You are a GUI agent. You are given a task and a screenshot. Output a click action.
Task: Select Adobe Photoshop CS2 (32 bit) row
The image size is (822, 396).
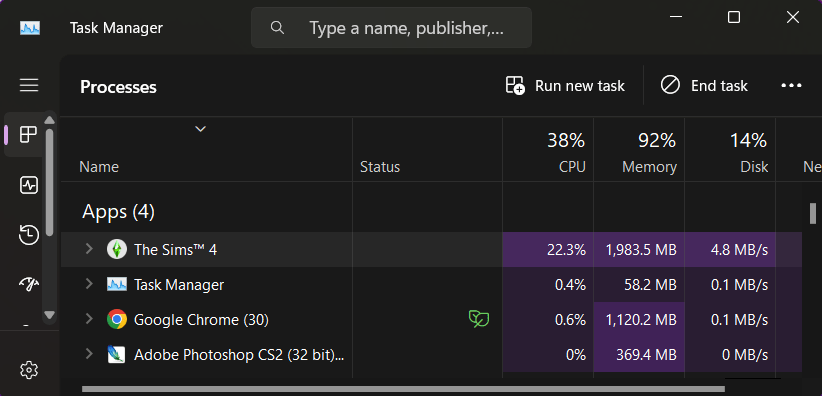tap(431, 355)
